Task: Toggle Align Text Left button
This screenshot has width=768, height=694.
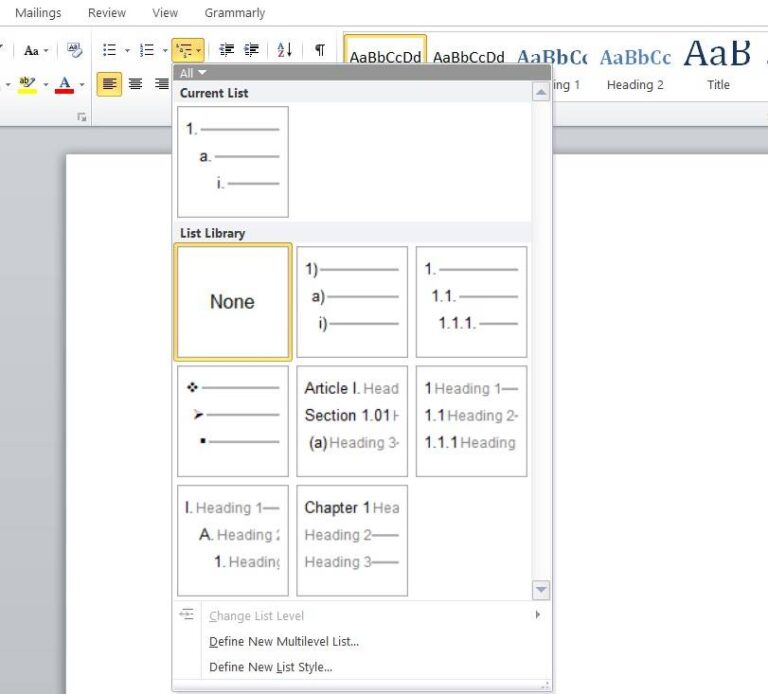Action: click(109, 84)
